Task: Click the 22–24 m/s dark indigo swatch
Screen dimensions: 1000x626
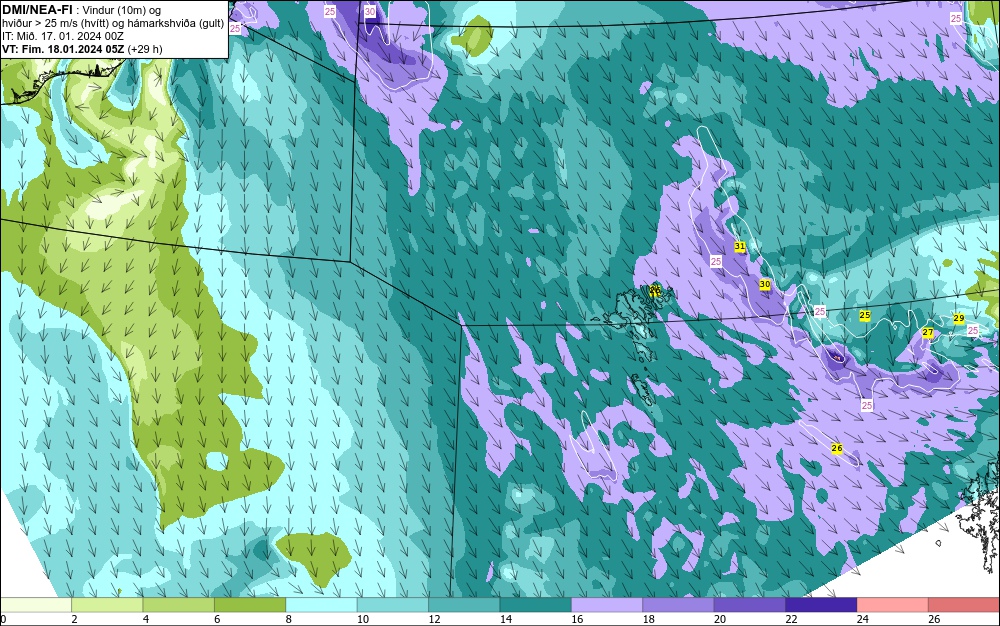Action: point(821,604)
